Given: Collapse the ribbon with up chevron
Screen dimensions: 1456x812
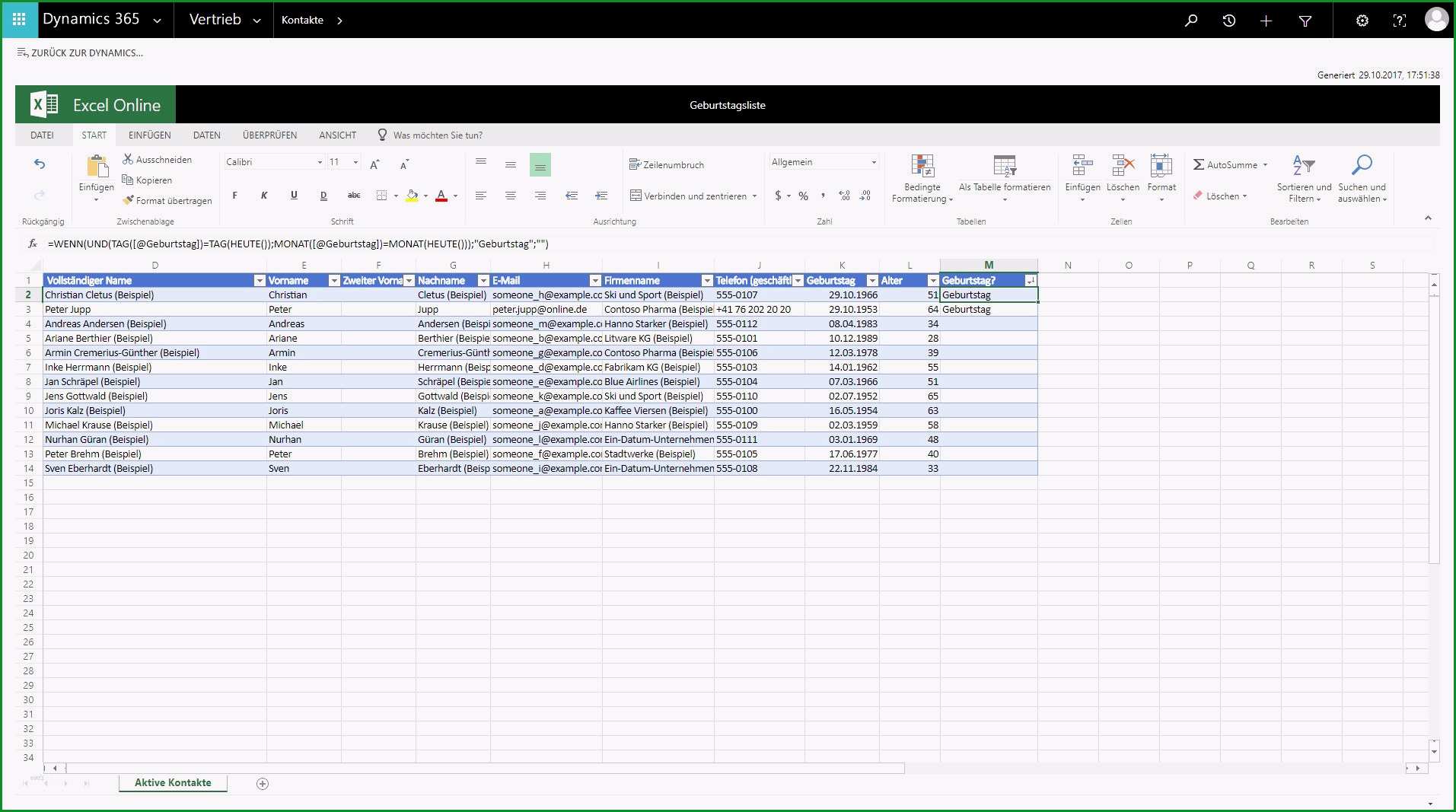Looking at the screenshot, I should point(1428,218).
